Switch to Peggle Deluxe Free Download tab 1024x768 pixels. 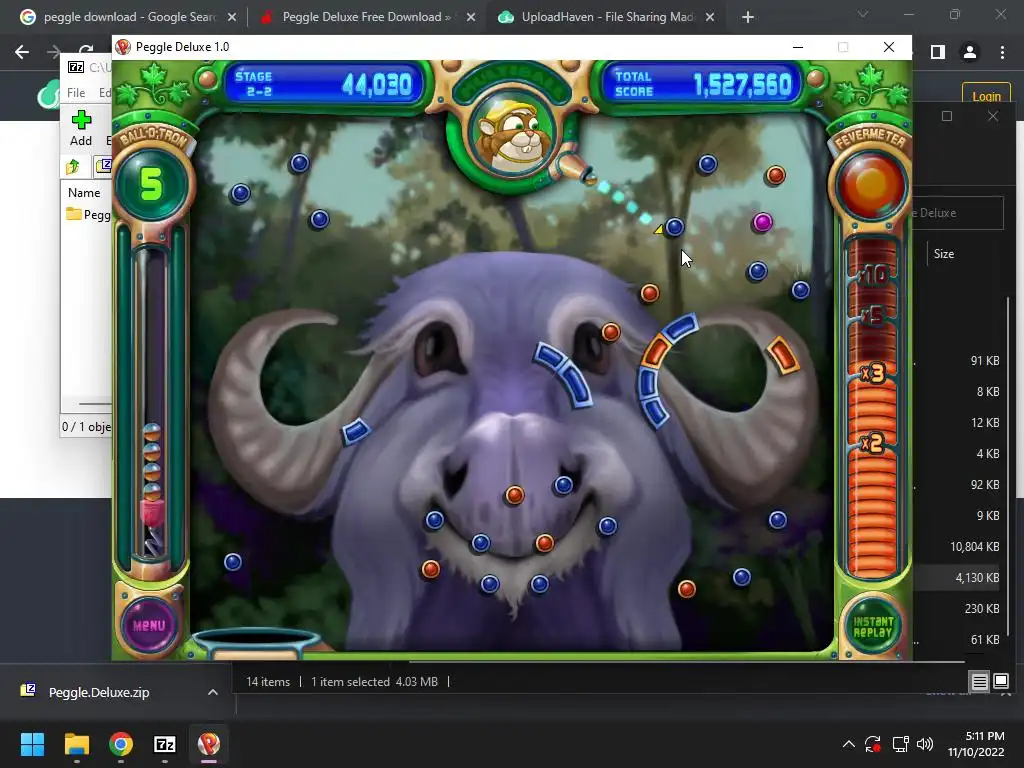click(366, 17)
